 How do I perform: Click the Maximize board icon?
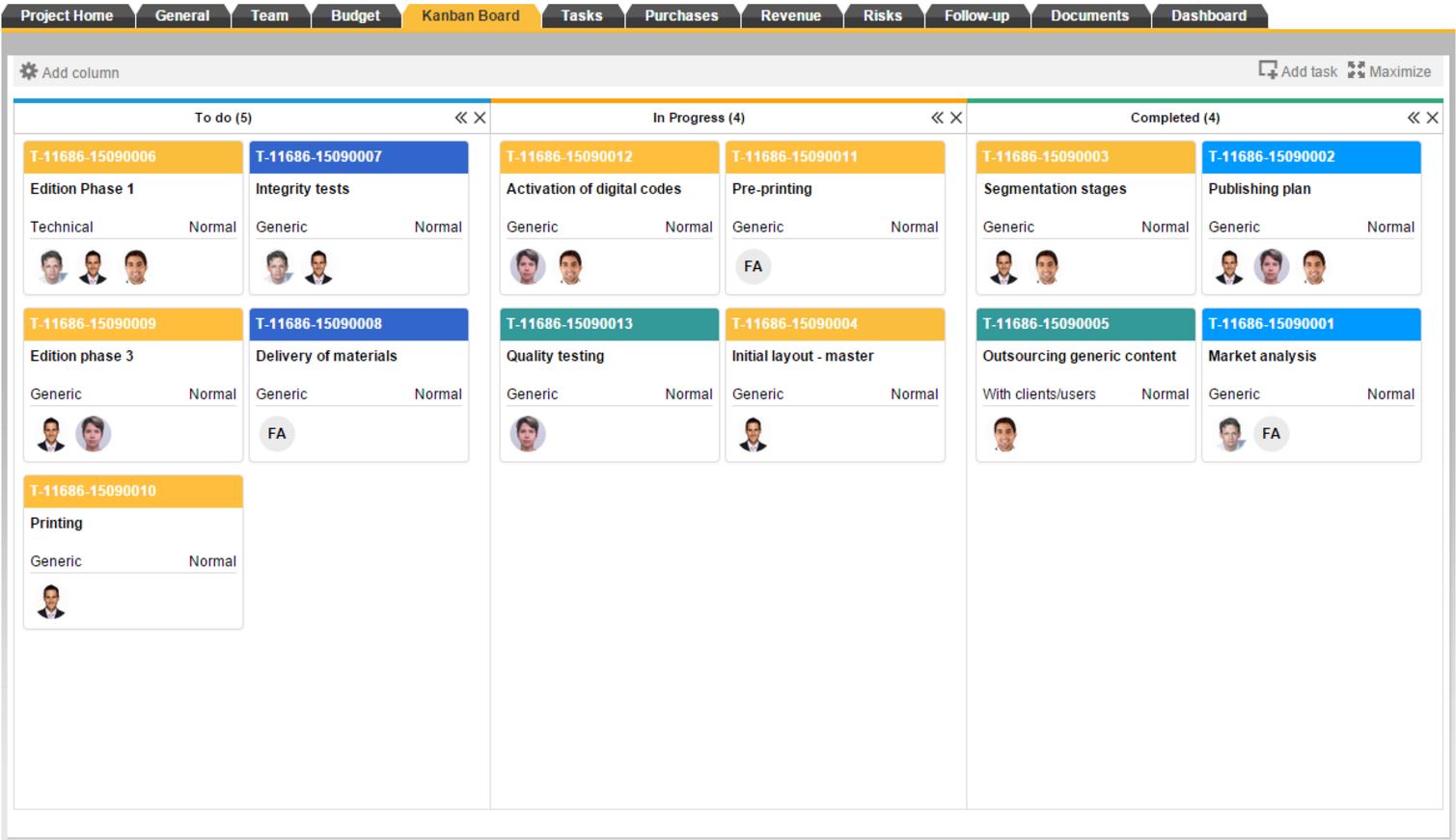pyautogui.click(x=1357, y=70)
